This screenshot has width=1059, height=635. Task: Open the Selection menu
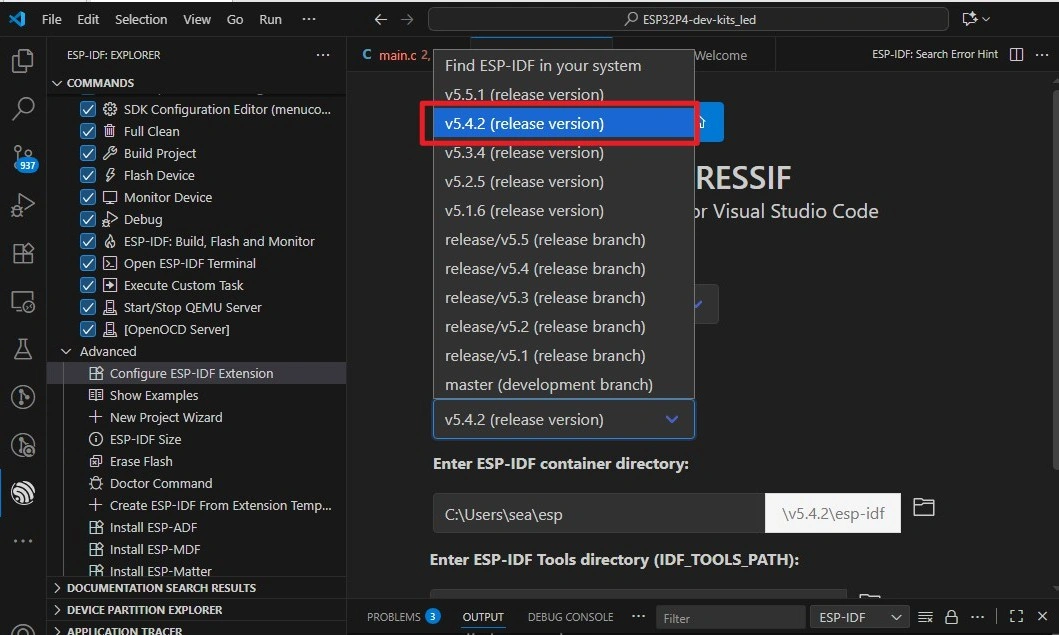pyautogui.click(x=141, y=19)
